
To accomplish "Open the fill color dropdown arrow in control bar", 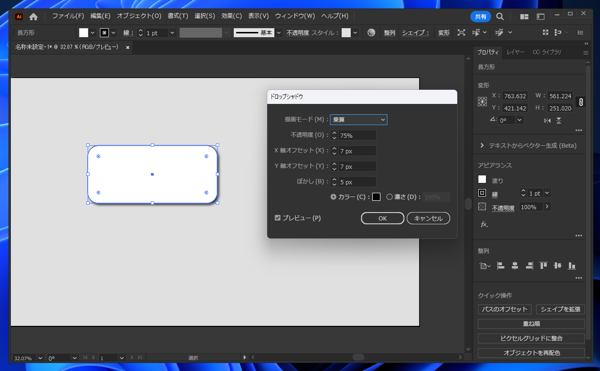I will click(x=92, y=33).
